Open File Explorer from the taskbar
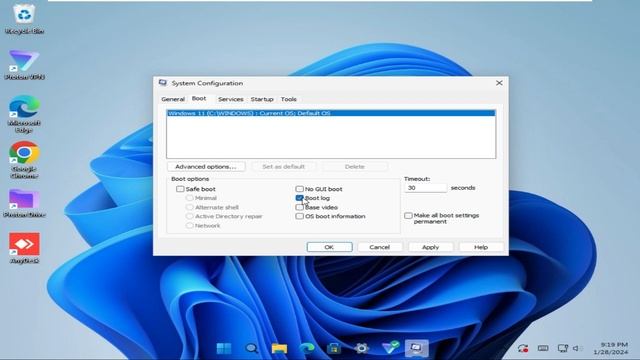640x360 pixels. click(x=280, y=348)
